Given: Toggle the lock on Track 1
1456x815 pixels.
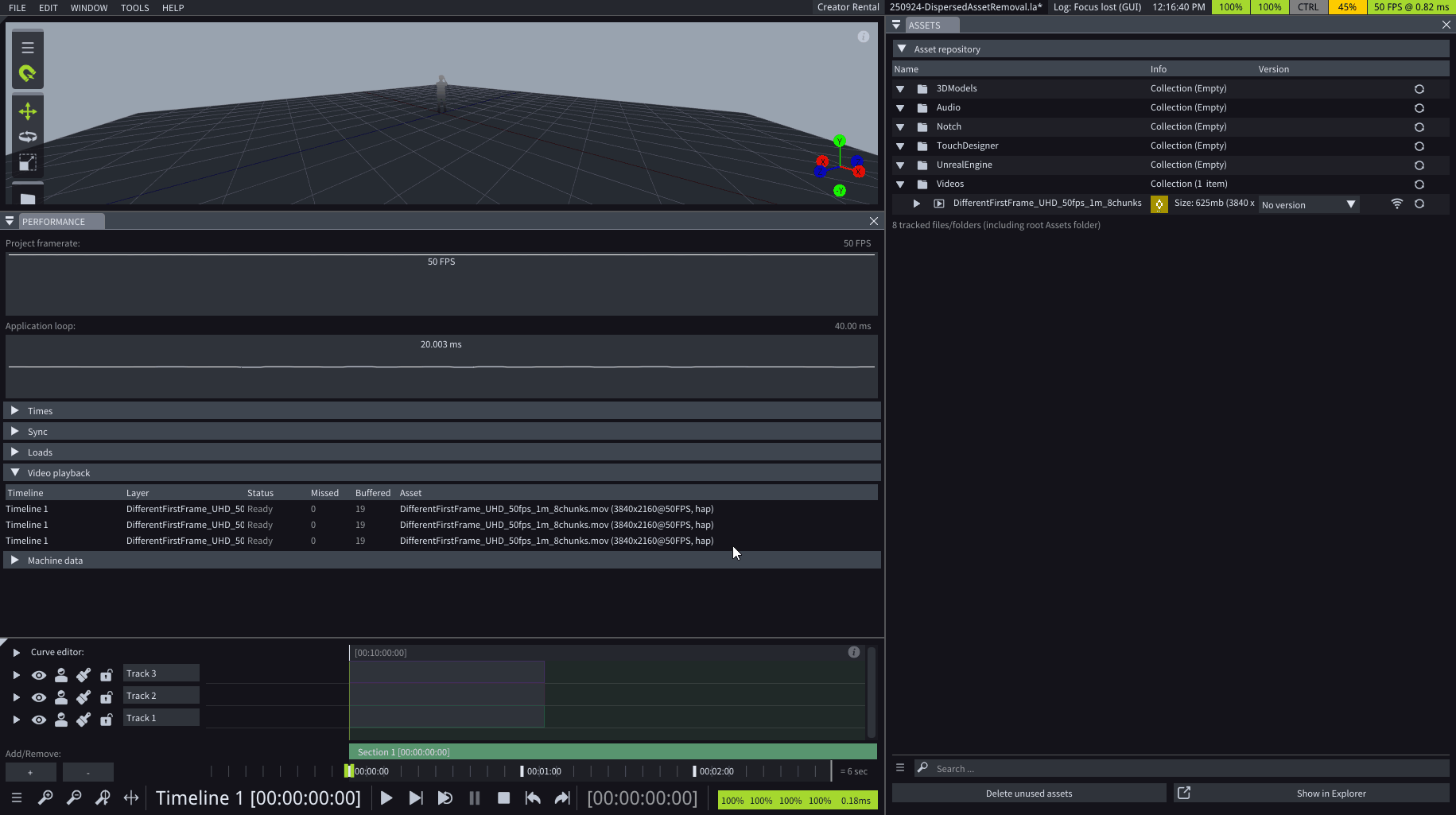Looking at the screenshot, I should pos(106,720).
